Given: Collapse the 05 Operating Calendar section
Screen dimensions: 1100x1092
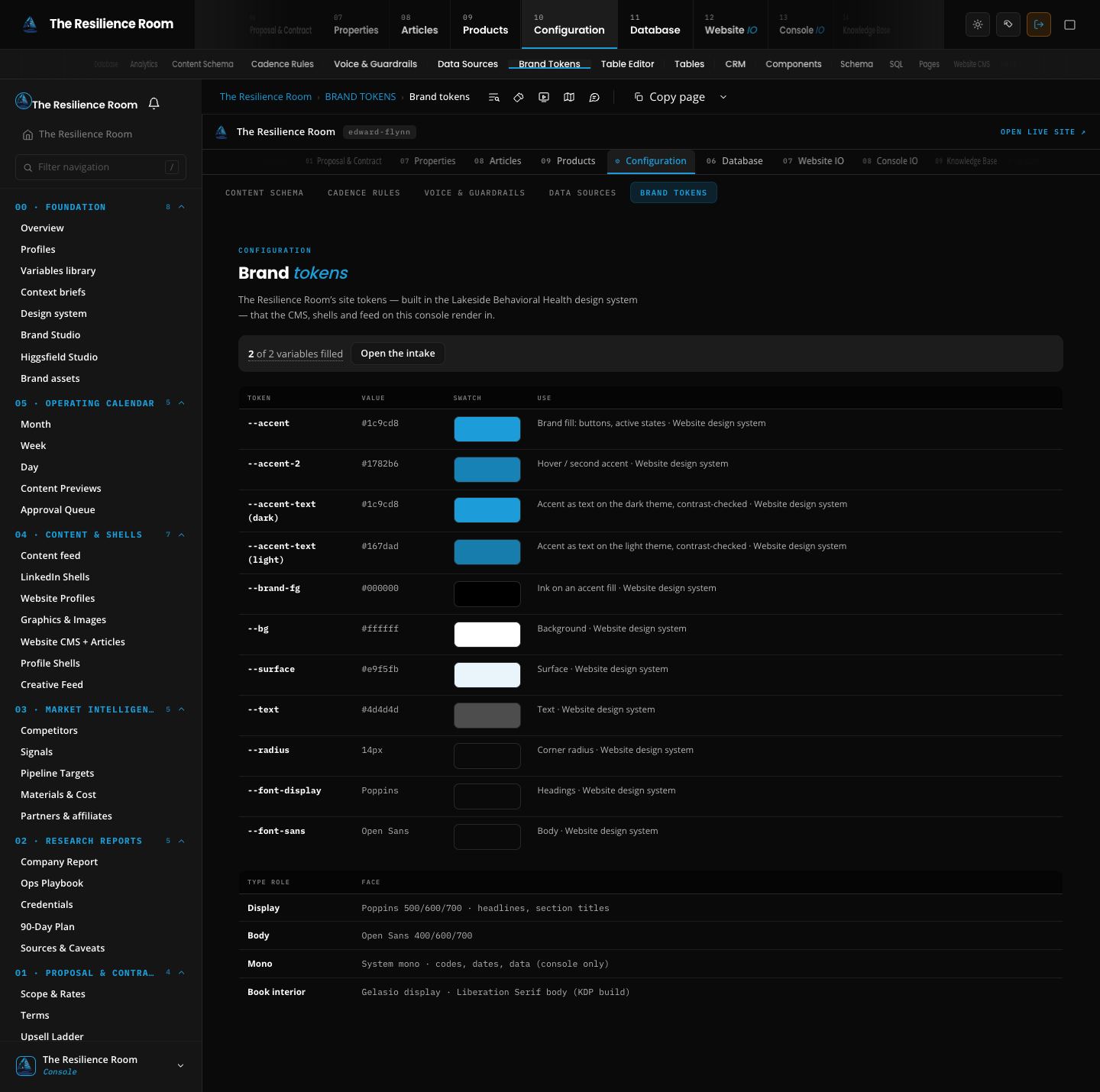Looking at the screenshot, I should pos(181,403).
